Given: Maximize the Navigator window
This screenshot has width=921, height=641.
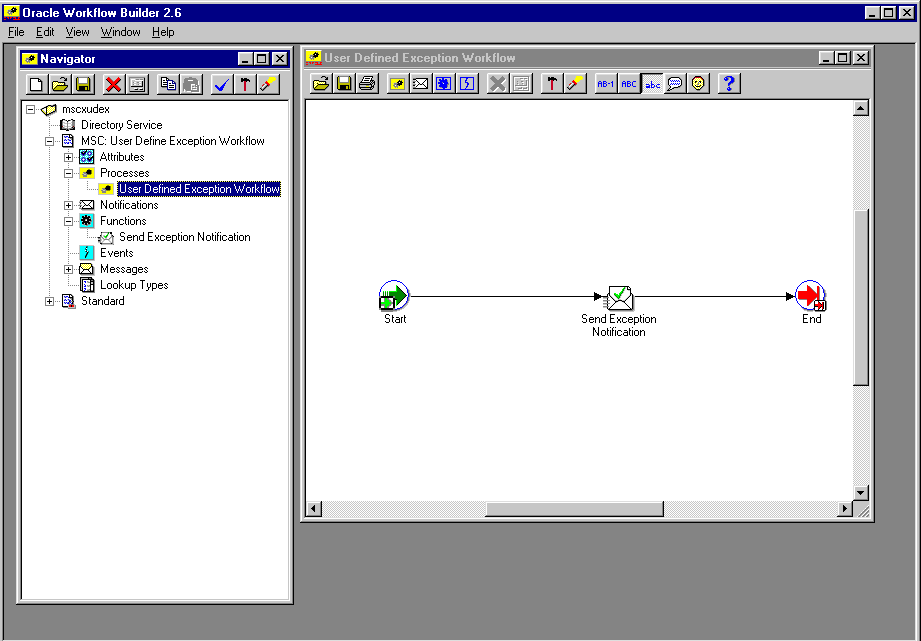Looking at the screenshot, I should [x=262, y=59].
